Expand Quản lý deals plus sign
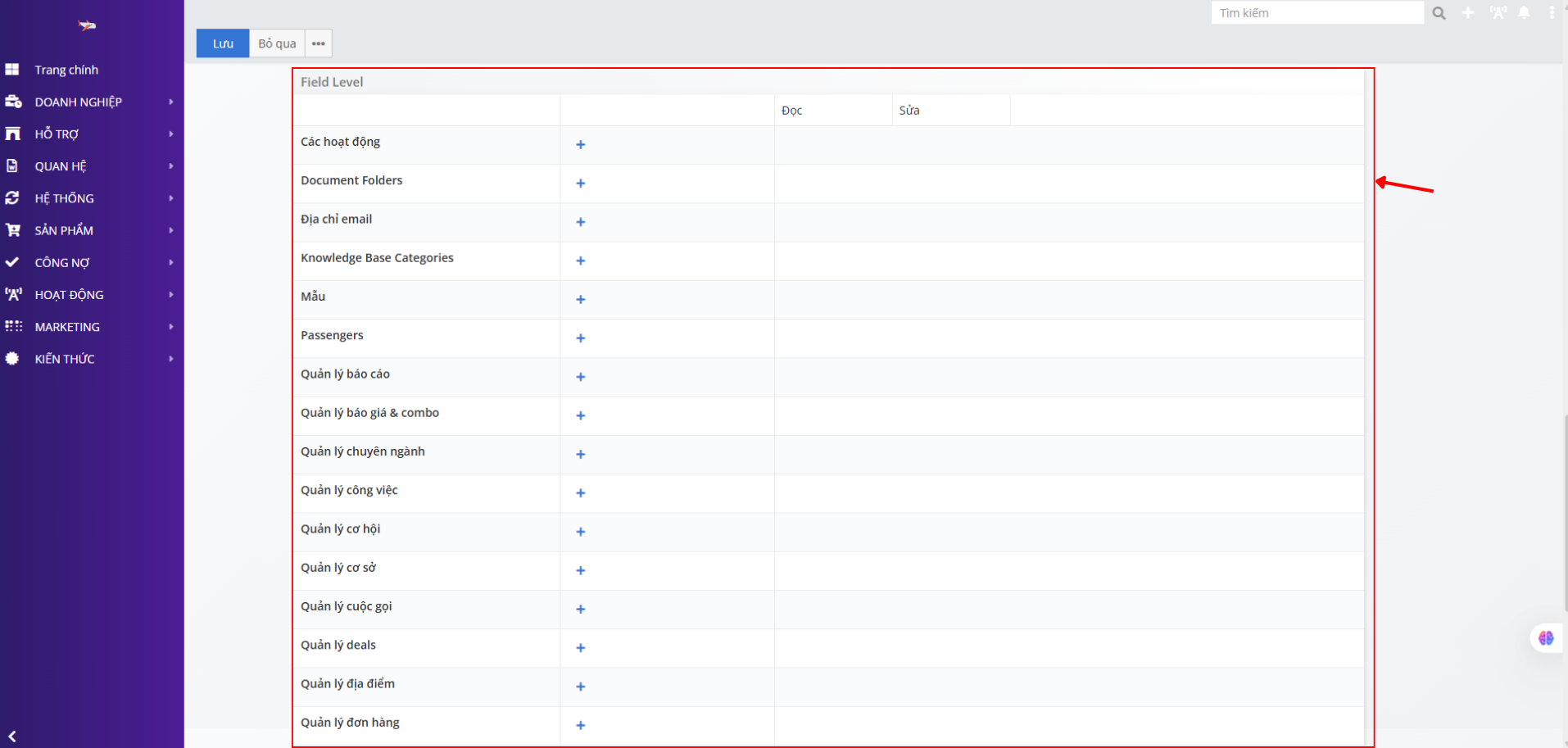Viewport: 1568px width, 748px height. pos(580,648)
